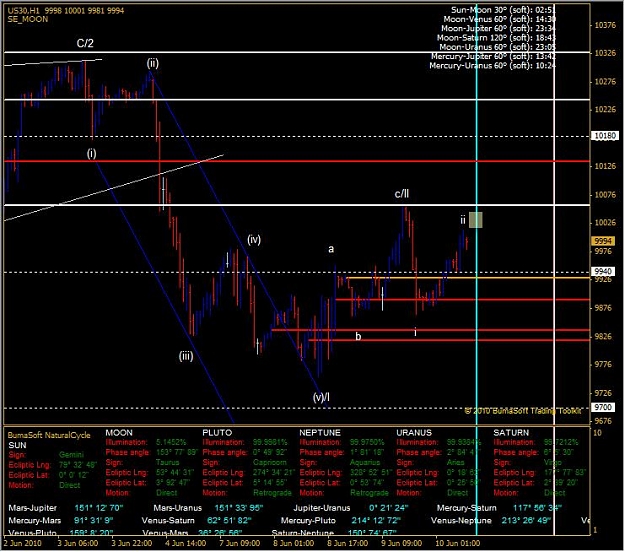Click the olive rectangle marker near the cyan line
The width and height of the screenshot is (625, 552).
[476, 220]
